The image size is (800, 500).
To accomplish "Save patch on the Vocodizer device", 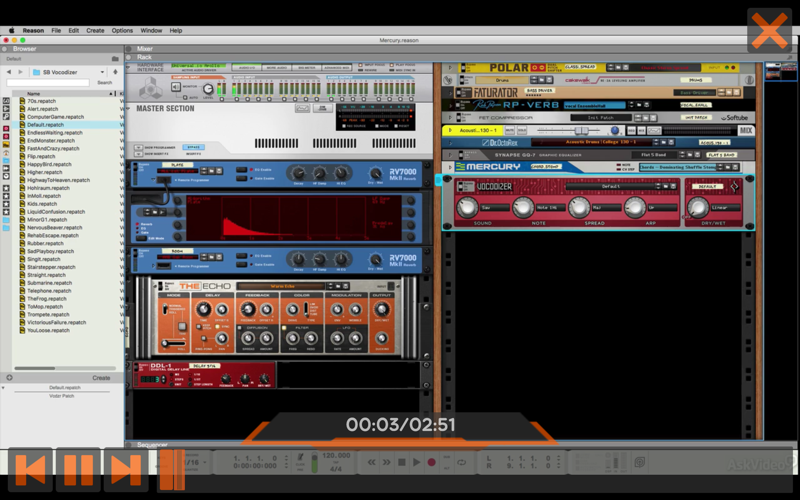I will click(673, 187).
